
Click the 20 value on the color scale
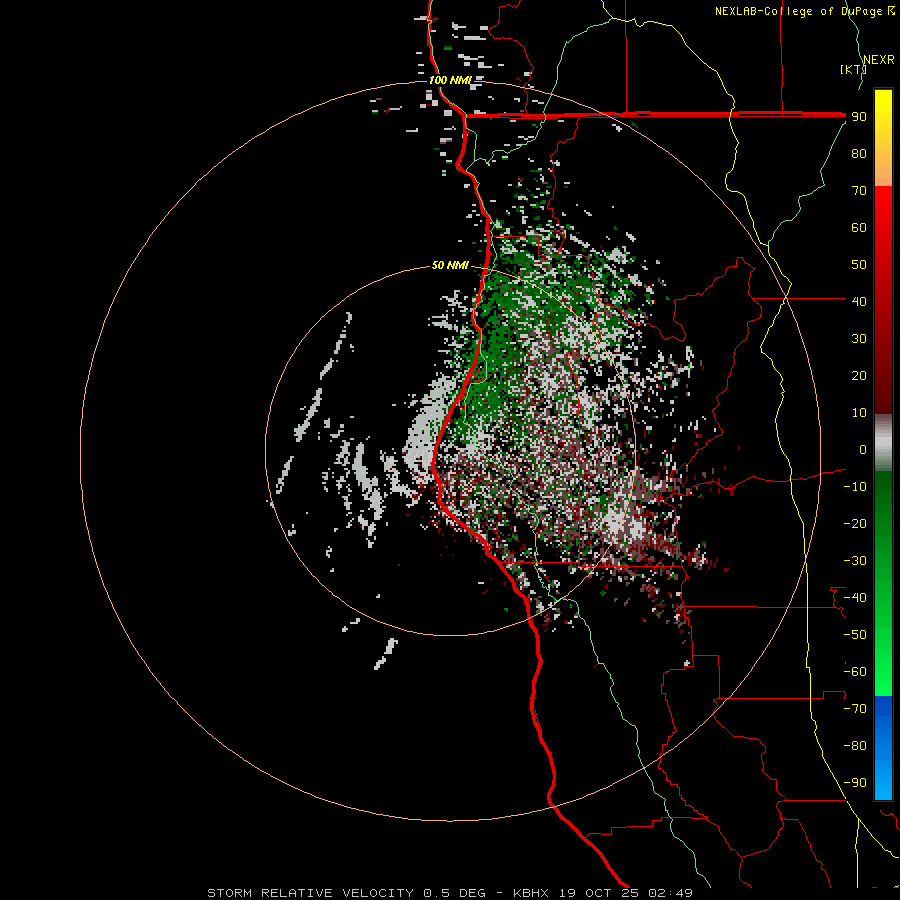pyautogui.click(x=859, y=375)
